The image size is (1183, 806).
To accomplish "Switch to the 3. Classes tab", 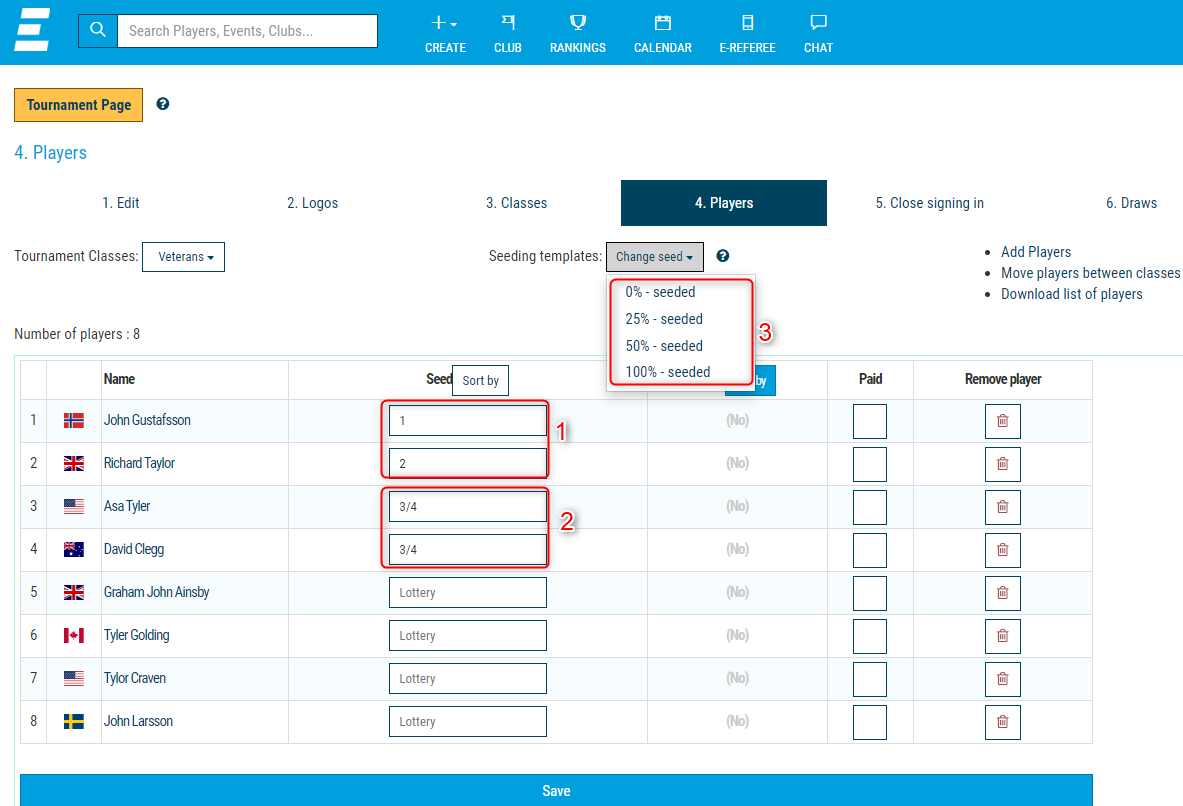I will click(516, 203).
